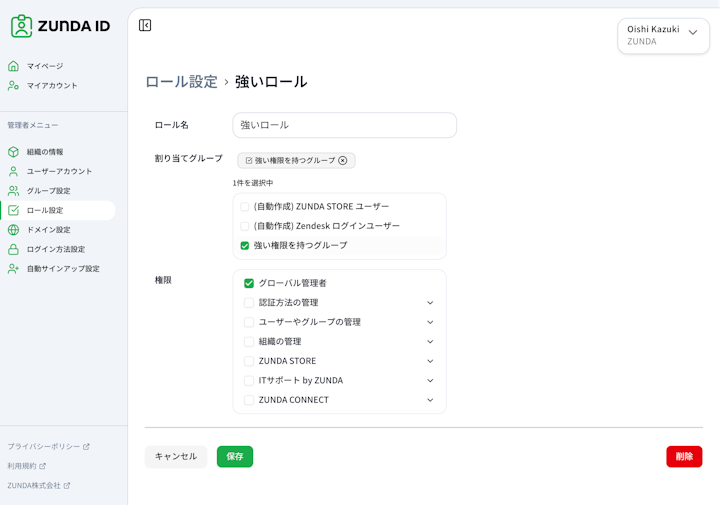Viewport: 720px width, 505px height.
Task: Click the ZUNDA ID logo
Action: point(60,26)
